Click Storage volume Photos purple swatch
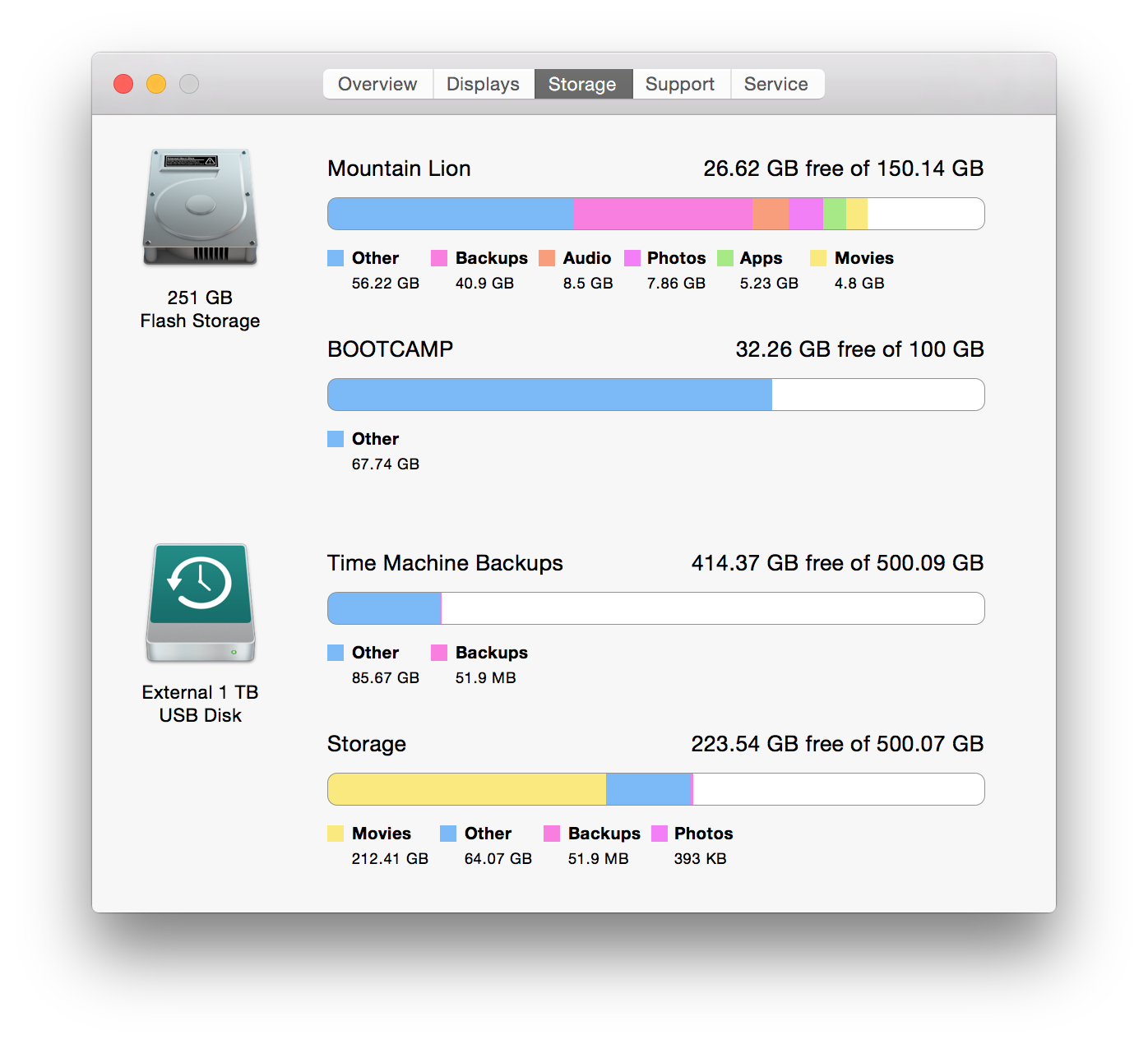 click(x=660, y=834)
